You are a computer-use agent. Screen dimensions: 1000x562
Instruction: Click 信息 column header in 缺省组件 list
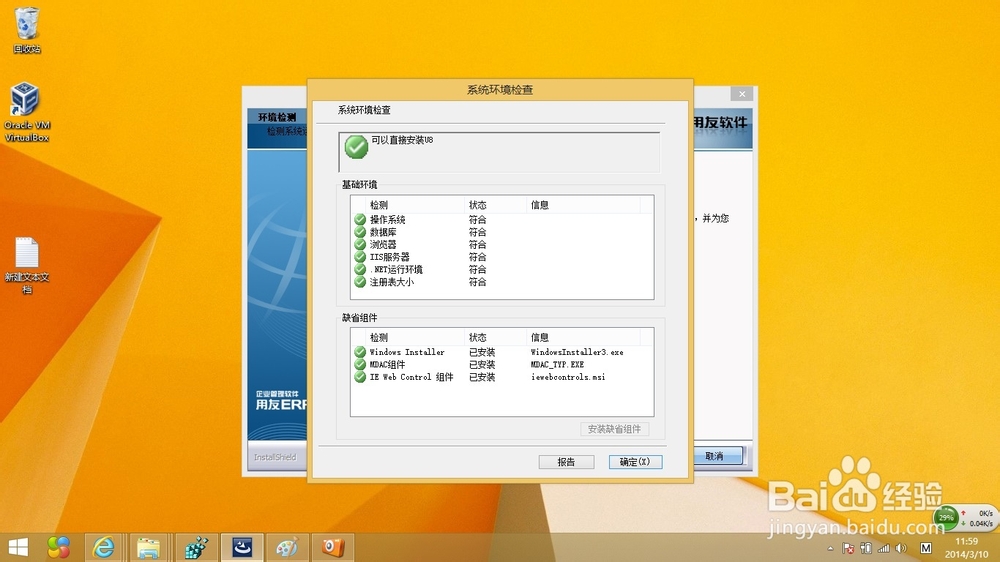(x=583, y=337)
